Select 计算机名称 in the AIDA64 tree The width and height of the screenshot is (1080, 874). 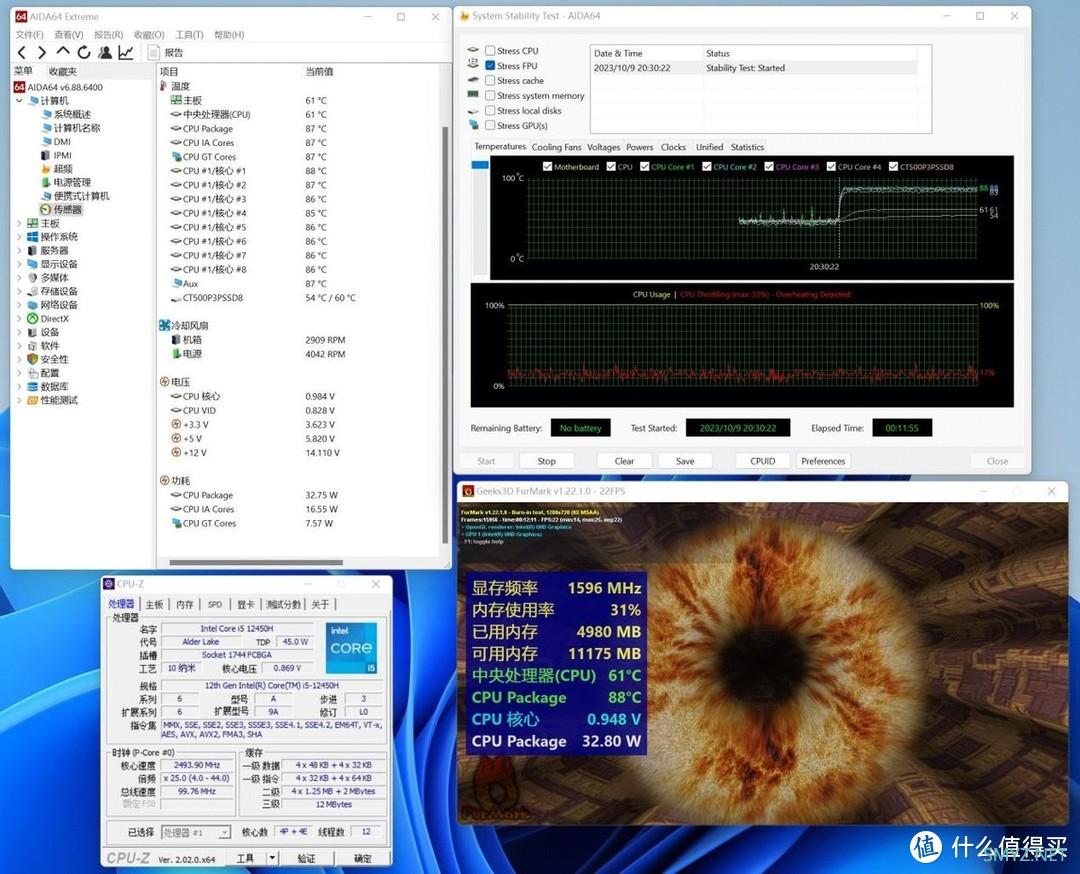76,128
